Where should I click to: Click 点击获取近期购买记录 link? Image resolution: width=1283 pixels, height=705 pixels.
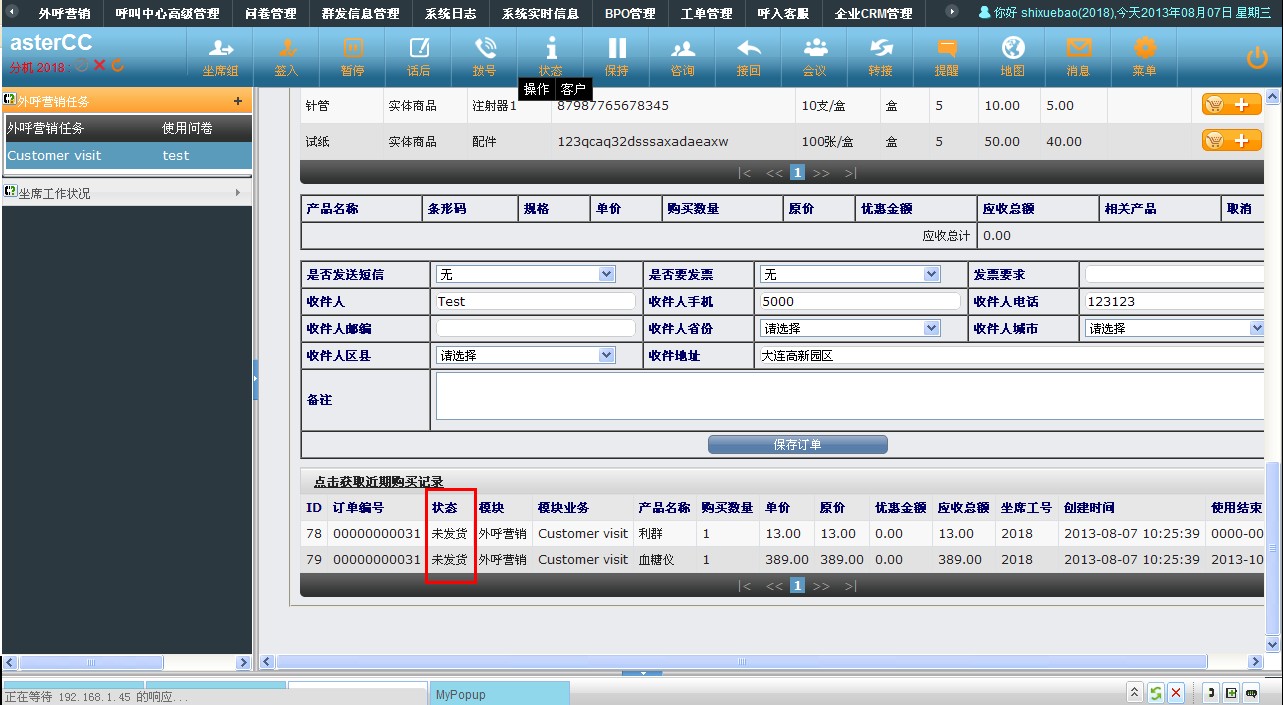378,482
